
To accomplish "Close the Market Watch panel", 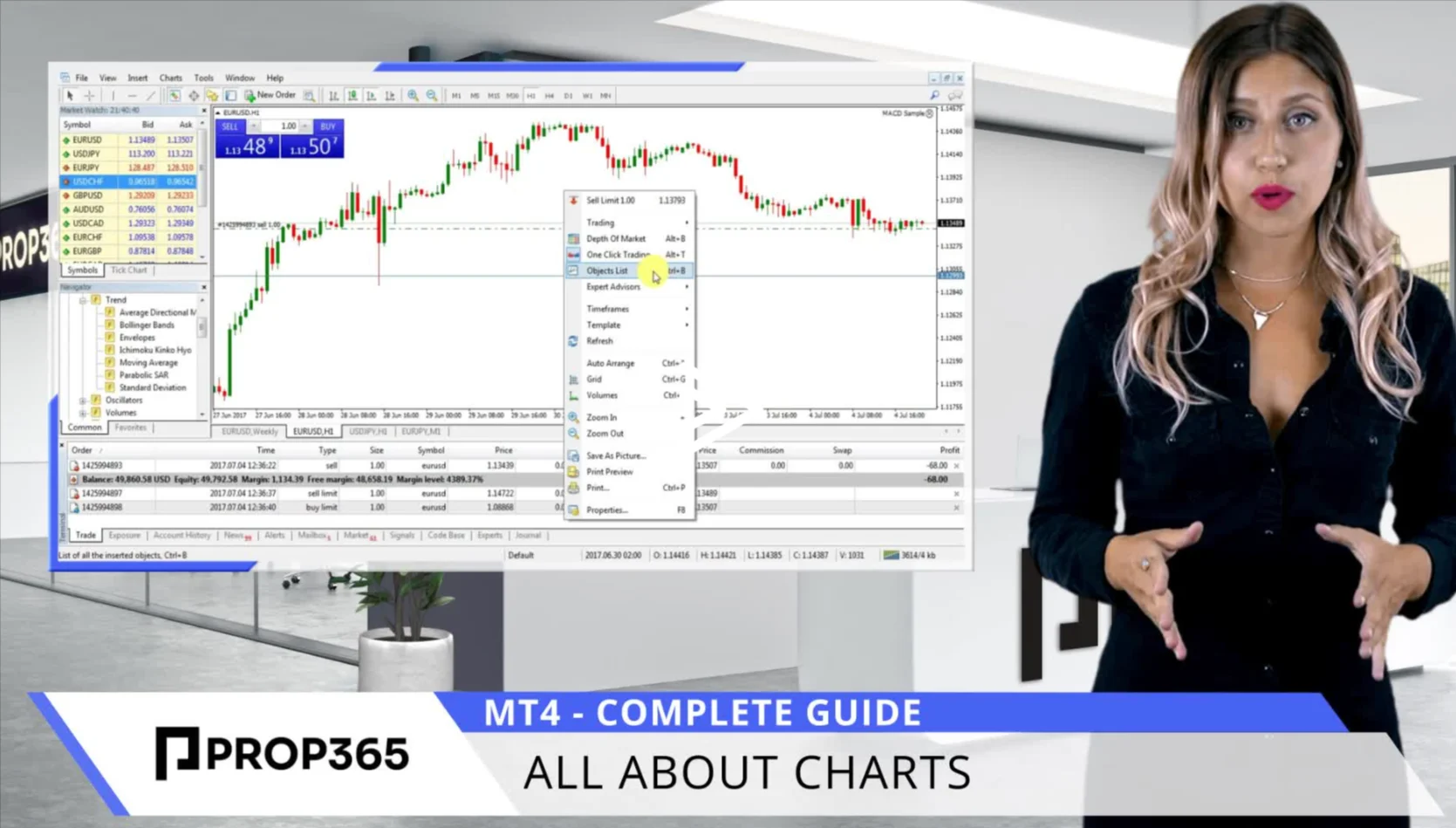I will (x=204, y=111).
